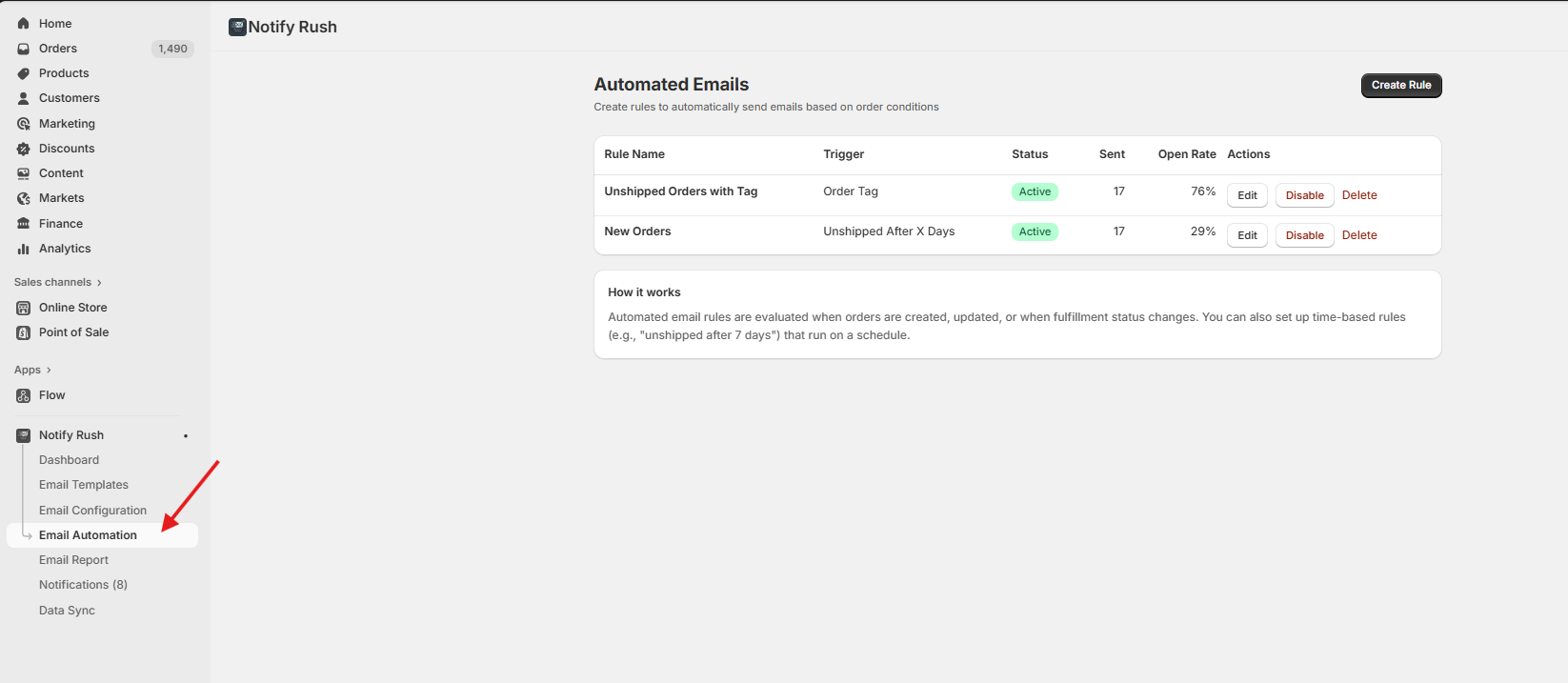This screenshot has height=683, width=1568.
Task: Click the Flow app icon
Action: (24, 395)
